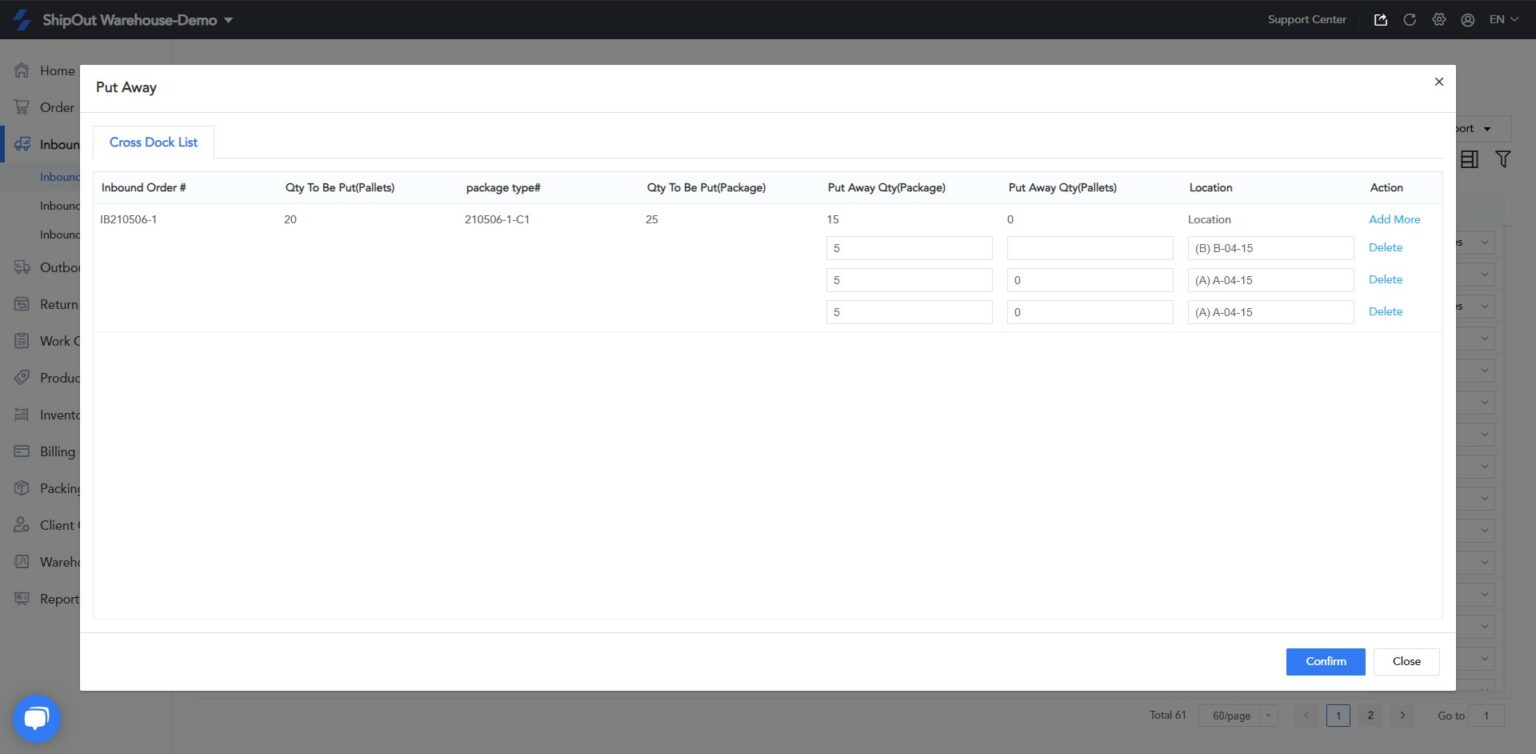Open the Support Center menu item
This screenshot has height=754, width=1536.
tap(1306, 19)
